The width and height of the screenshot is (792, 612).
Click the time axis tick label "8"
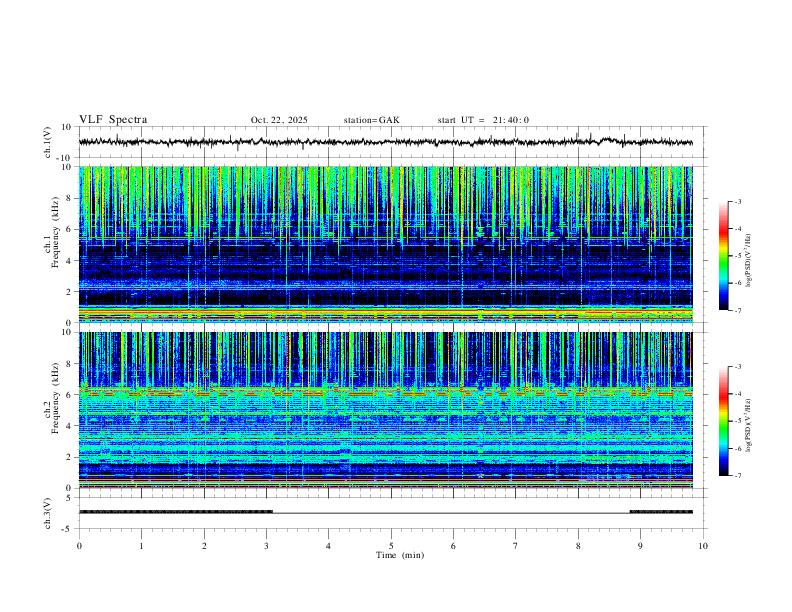pyautogui.click(x=578, y=546)
